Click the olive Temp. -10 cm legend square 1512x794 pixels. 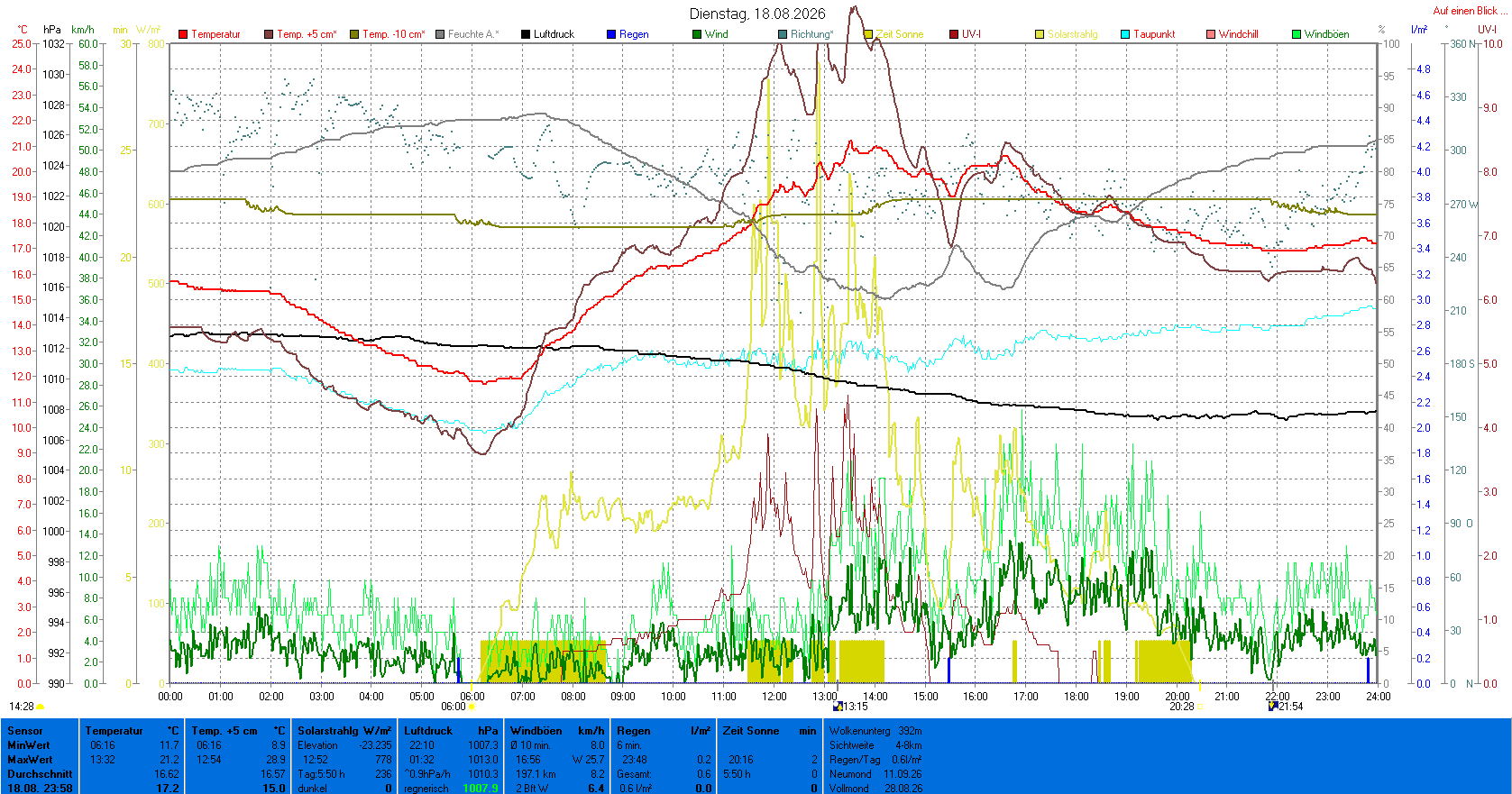[x=354, y=34]
